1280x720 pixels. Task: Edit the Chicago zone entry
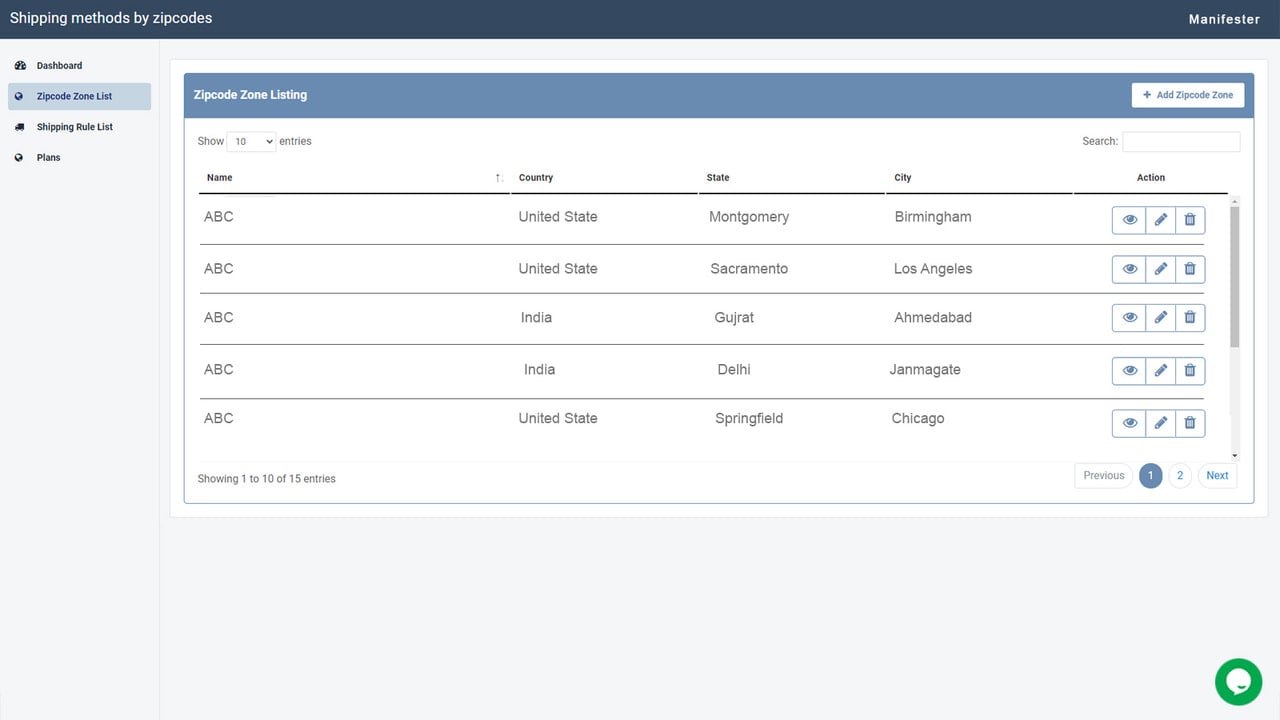[1160, 423]
